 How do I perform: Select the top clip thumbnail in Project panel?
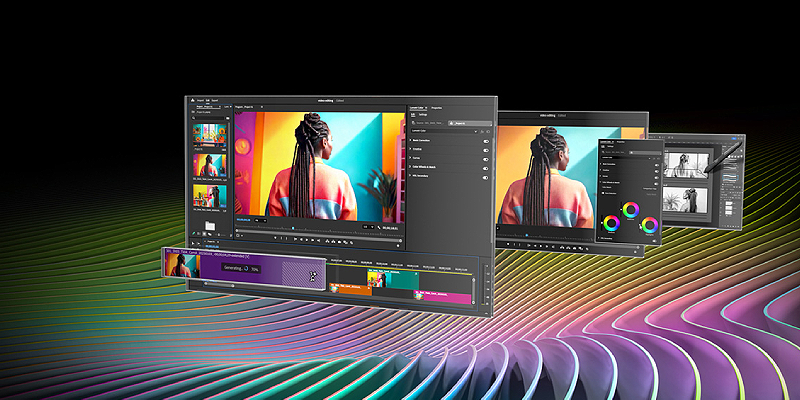[210, 132]
